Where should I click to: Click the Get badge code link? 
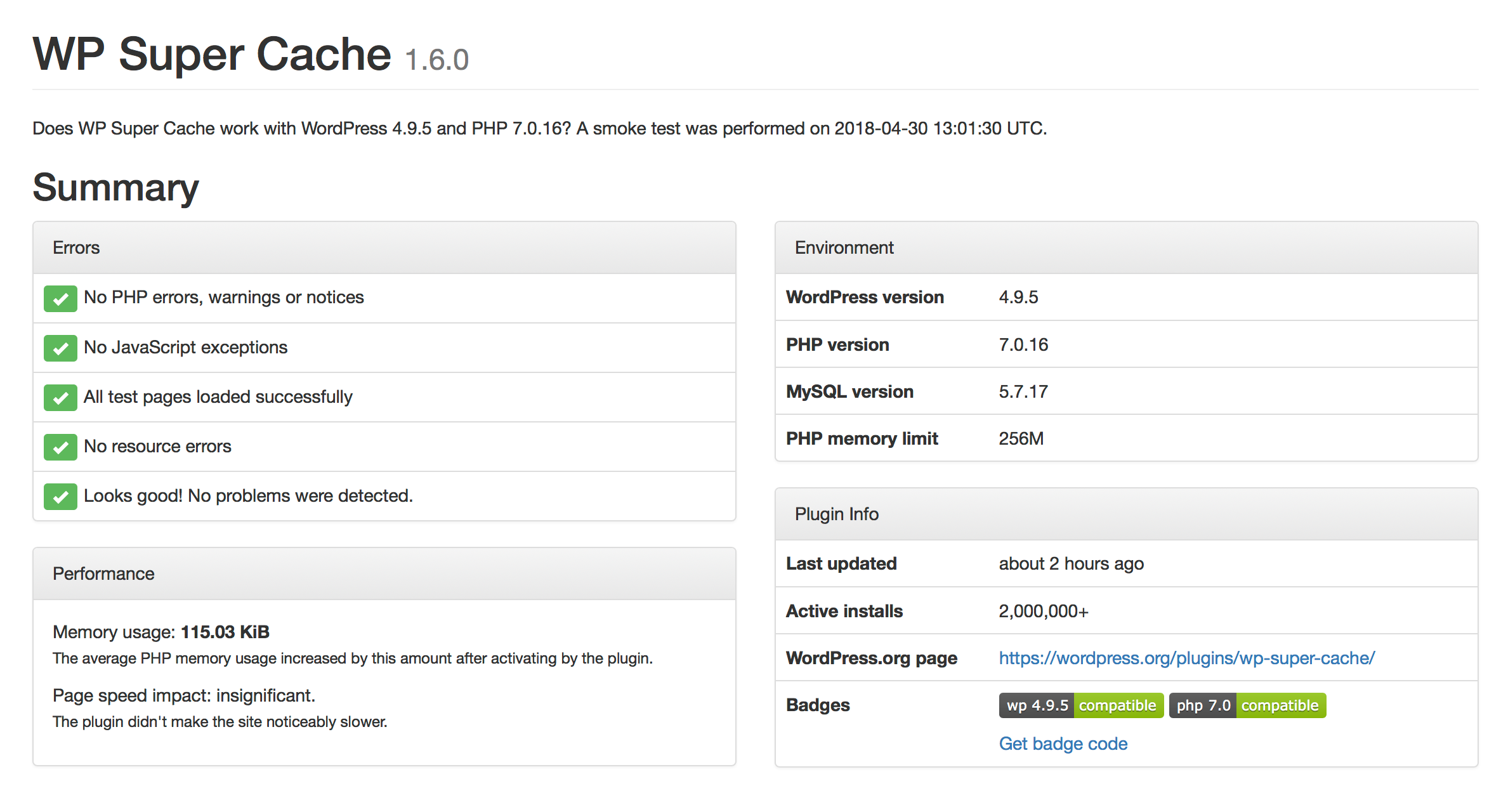point(1063,743)
